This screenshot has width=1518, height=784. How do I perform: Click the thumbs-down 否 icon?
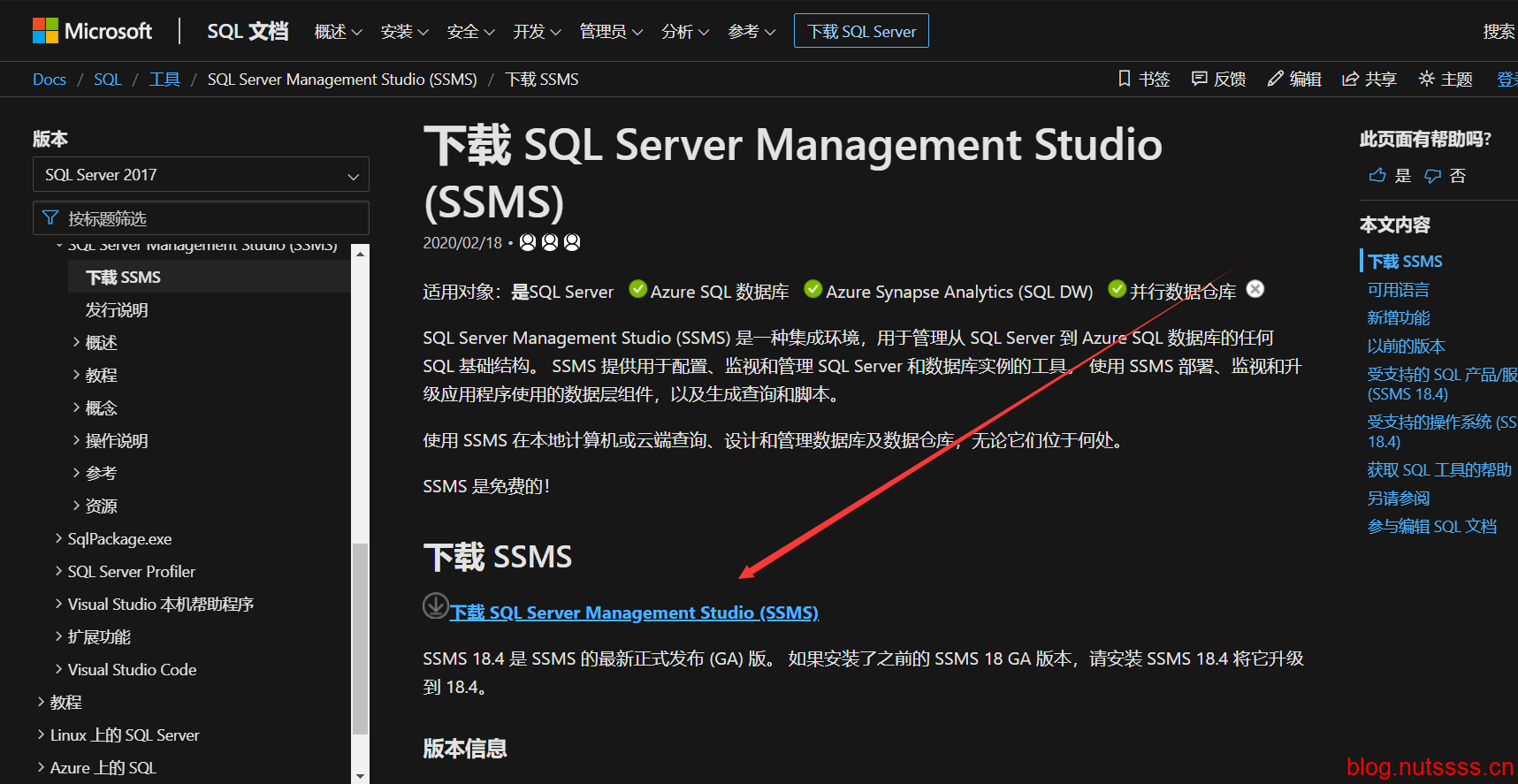pos(1433,176)
